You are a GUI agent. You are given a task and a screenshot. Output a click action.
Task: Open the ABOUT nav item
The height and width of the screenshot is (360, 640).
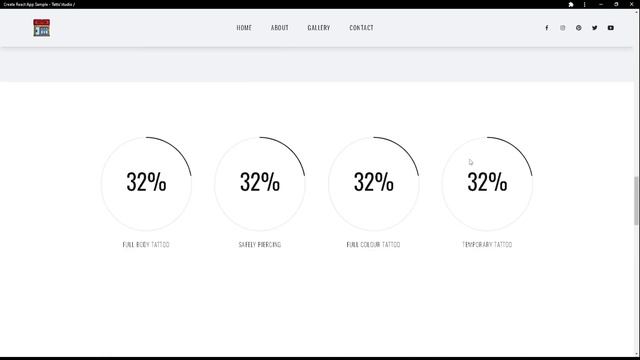pyautogui.click(x=280, y=28)
